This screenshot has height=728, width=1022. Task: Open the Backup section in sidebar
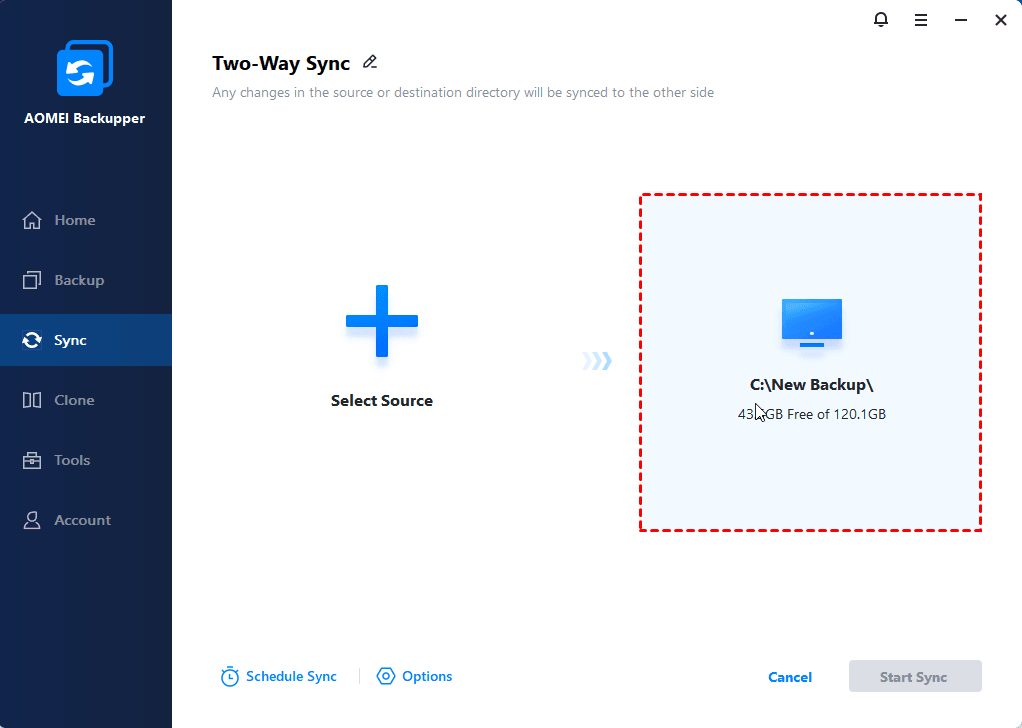tap(85, 280)
